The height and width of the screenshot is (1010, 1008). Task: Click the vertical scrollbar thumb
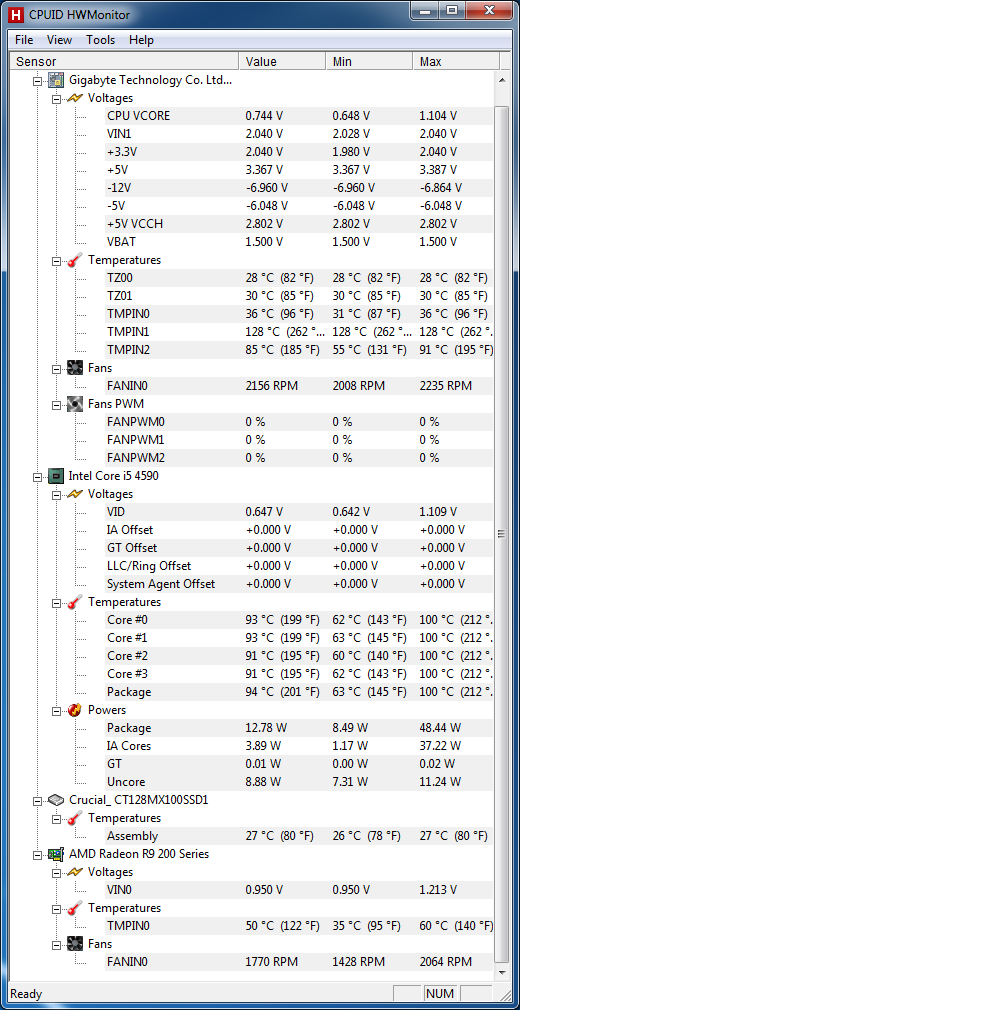(x=502, y=533)
